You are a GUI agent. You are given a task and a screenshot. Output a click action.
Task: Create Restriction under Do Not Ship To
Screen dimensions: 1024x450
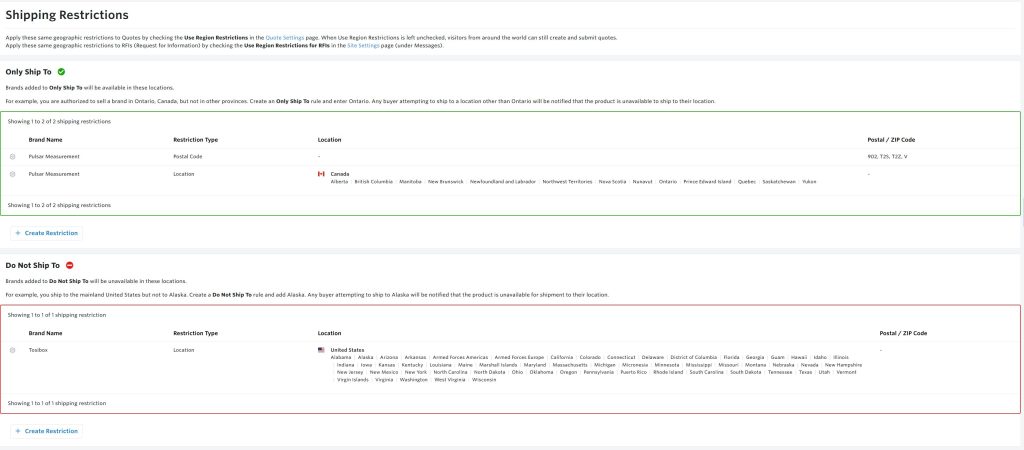pos(46,431)
